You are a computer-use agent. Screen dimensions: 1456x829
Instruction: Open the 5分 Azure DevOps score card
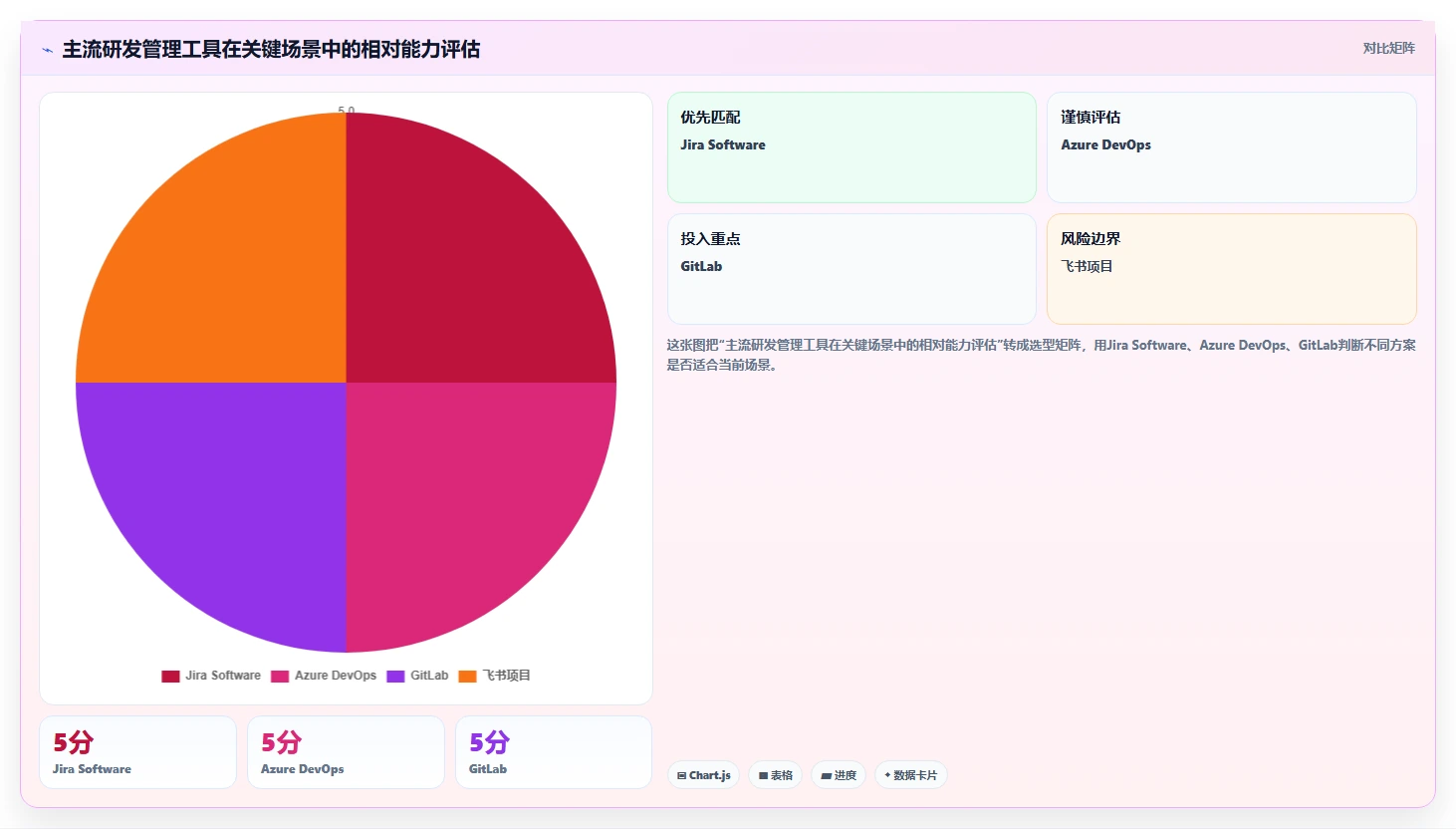(x=346, y=752)
